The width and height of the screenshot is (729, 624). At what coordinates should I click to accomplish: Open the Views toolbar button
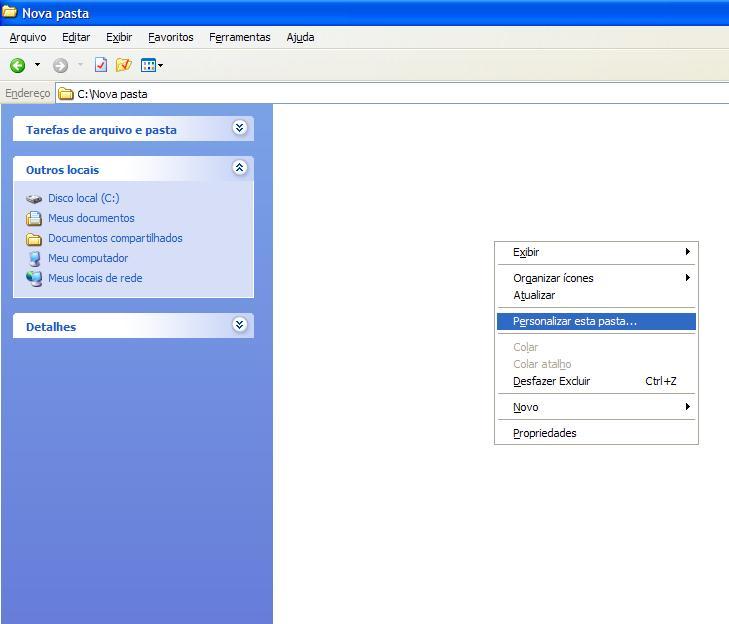tap(152, 65)
